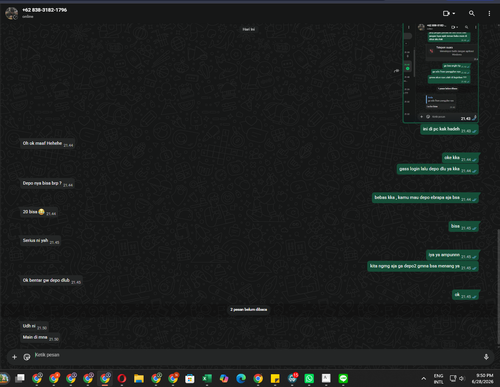Click the 2 pesan belum dibaca banner

click(249, 310)
